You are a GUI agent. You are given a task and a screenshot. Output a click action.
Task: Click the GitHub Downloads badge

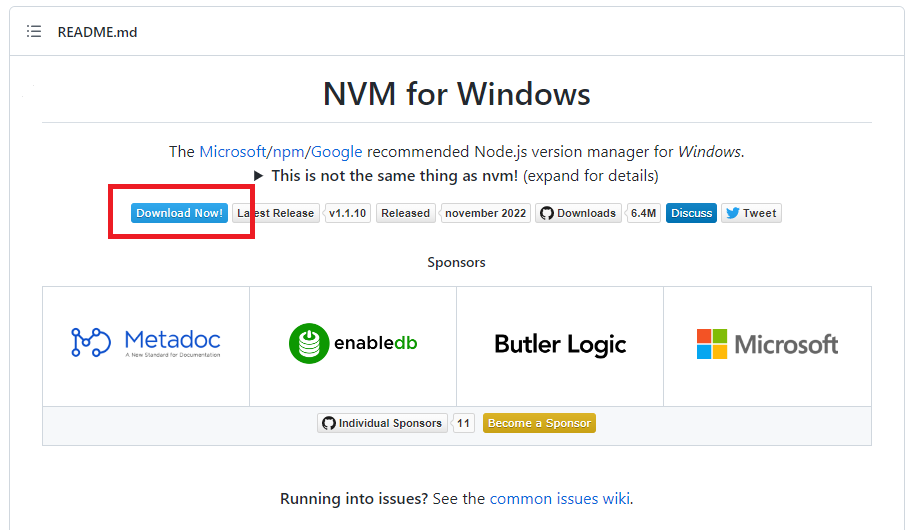(x=578, y=213)
